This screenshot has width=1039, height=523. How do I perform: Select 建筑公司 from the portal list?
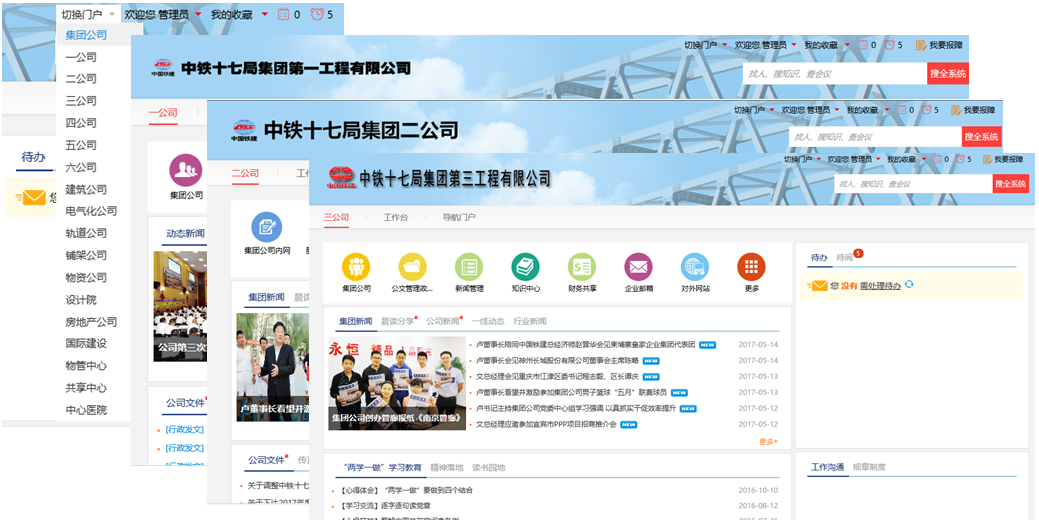pyautogui.click(x=86, y=189)
